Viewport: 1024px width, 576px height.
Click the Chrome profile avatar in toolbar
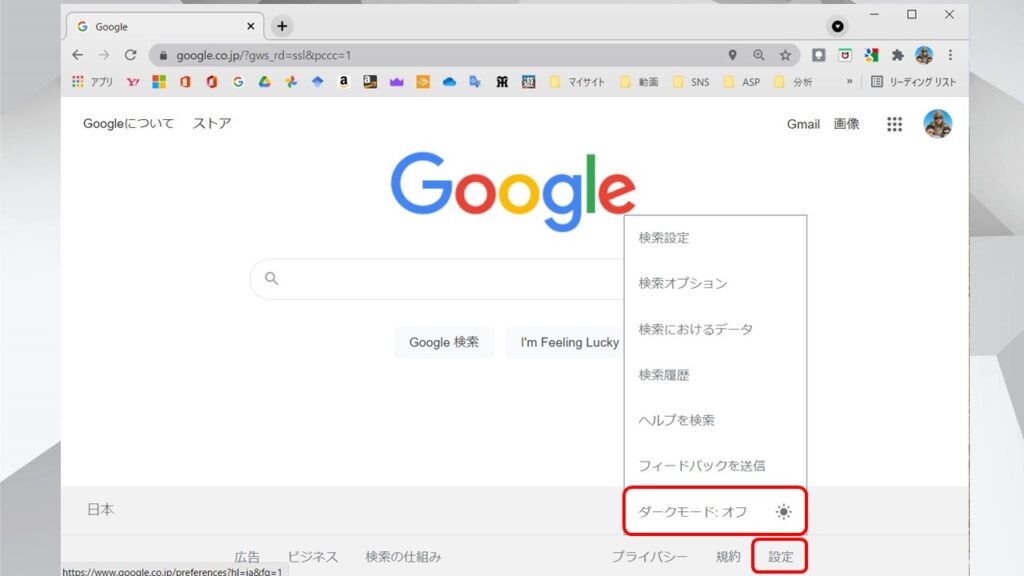click(923, 56)
